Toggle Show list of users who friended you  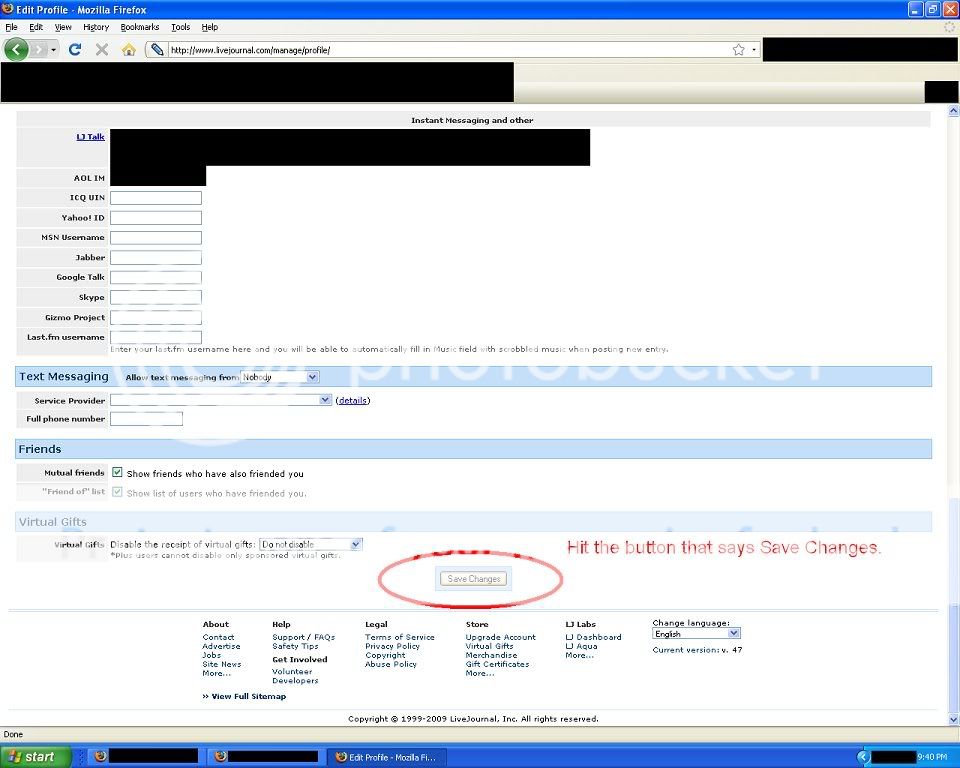coord(117,492)
